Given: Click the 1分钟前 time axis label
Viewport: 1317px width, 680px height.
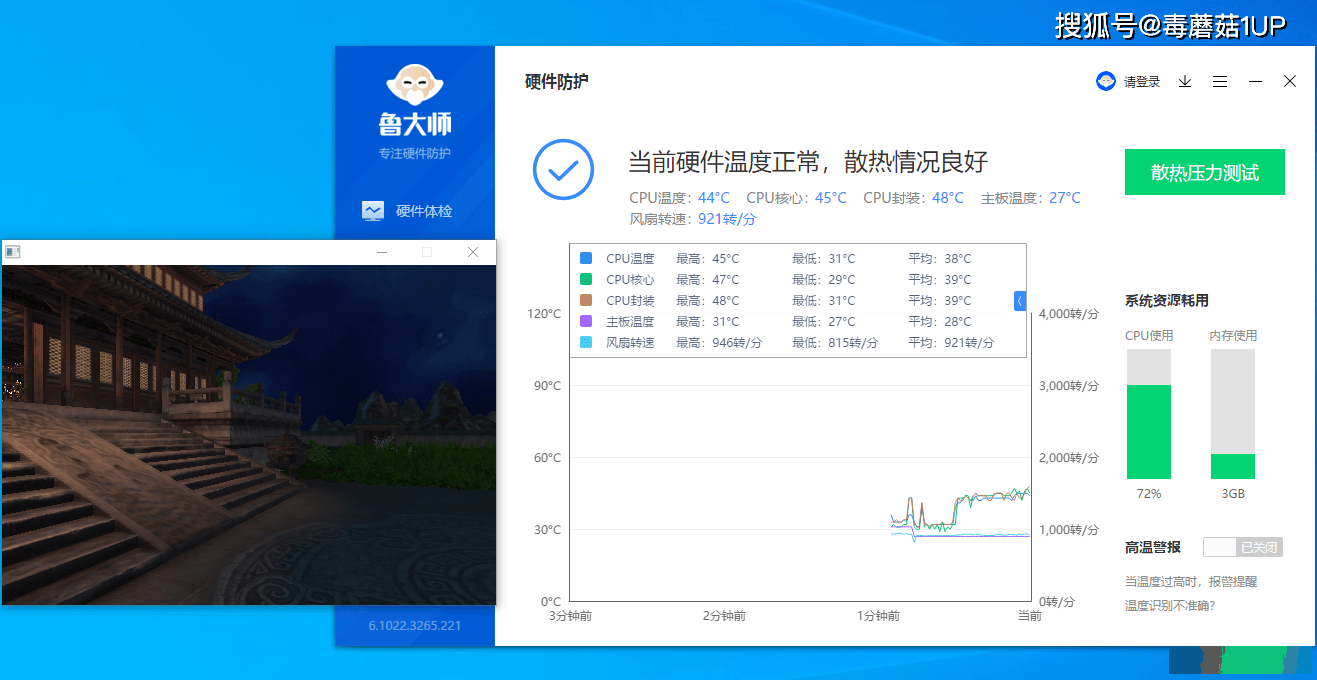Looking at the screenshot, I should point(878,616).
